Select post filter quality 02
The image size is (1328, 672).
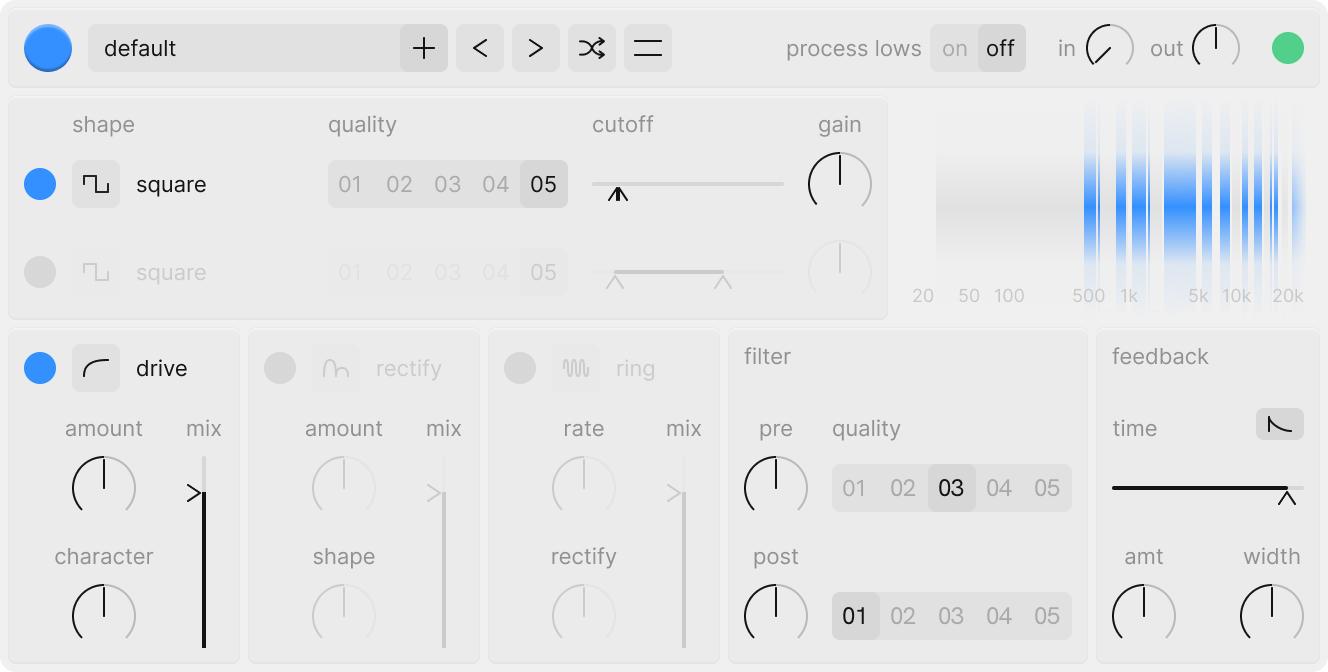[x=903, y=616]
